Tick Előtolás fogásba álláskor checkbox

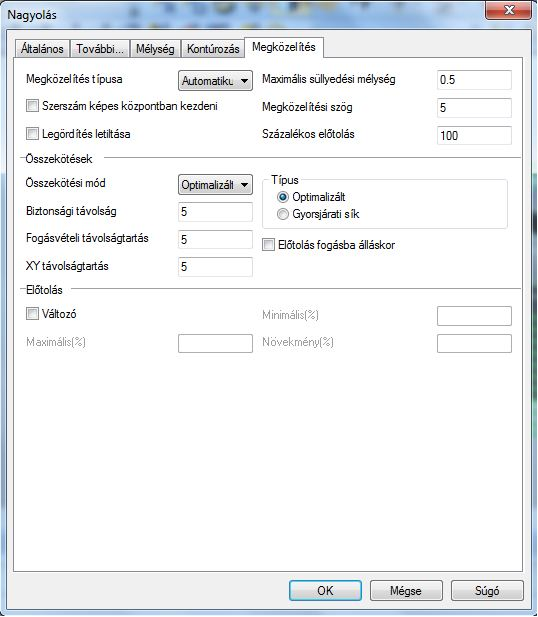(268, 245)
